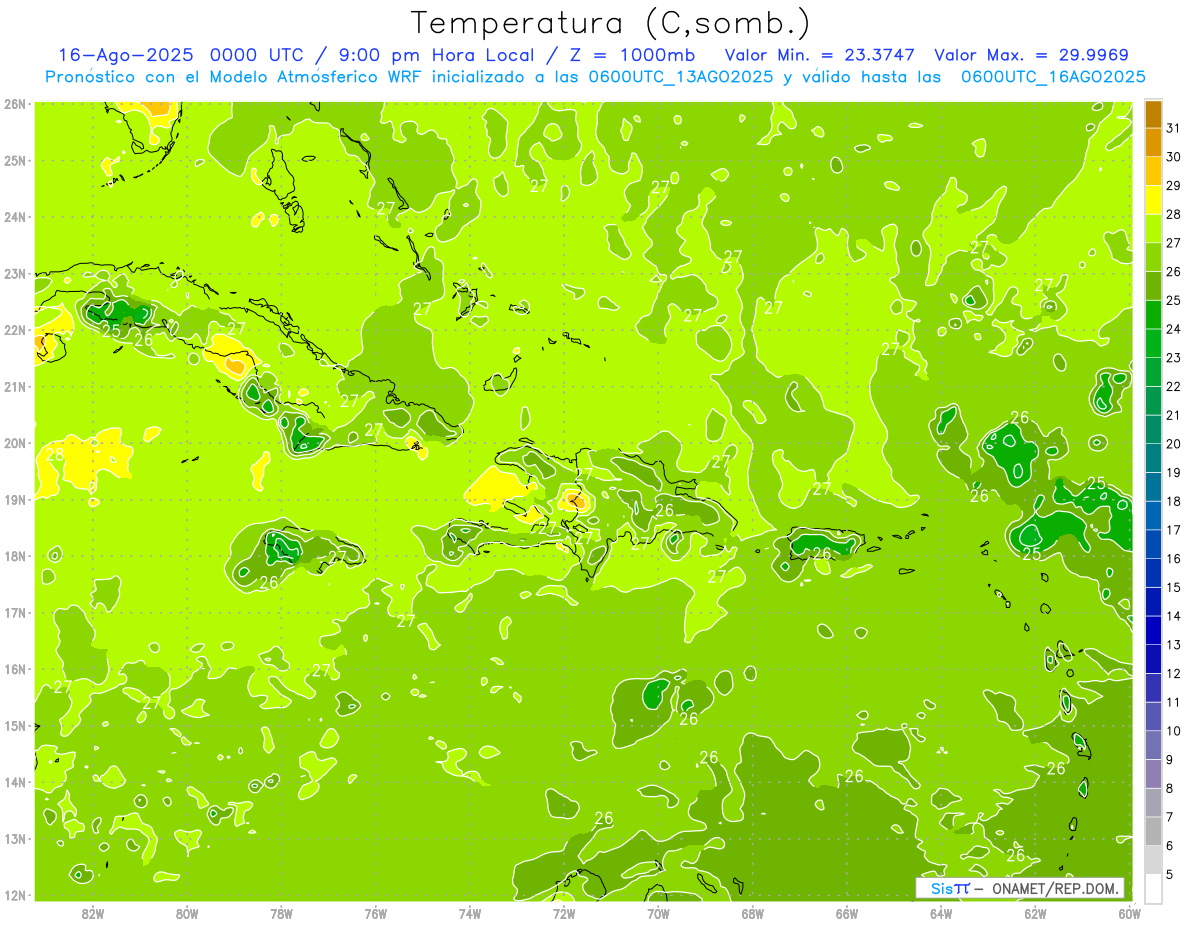Click the 21N latitude axis label
This screenshot has width=1200, height=927.
[x=14, y=386]
